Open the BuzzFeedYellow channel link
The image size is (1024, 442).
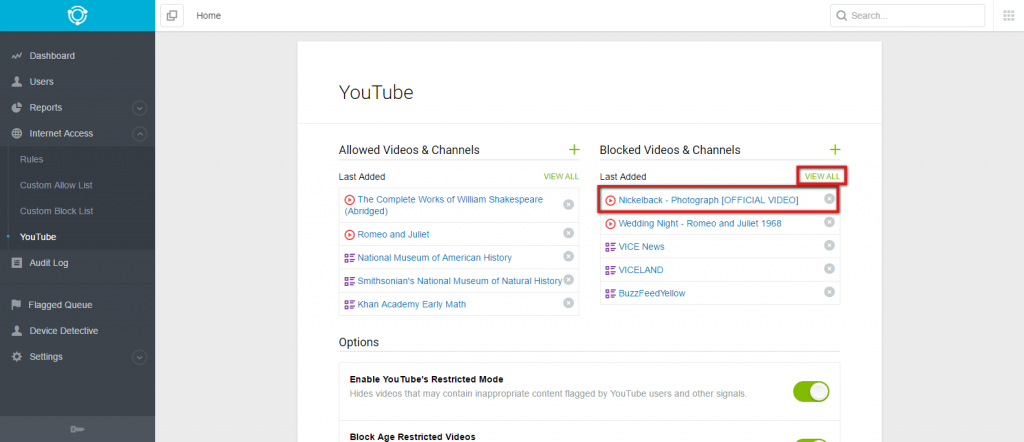[652, 293]
